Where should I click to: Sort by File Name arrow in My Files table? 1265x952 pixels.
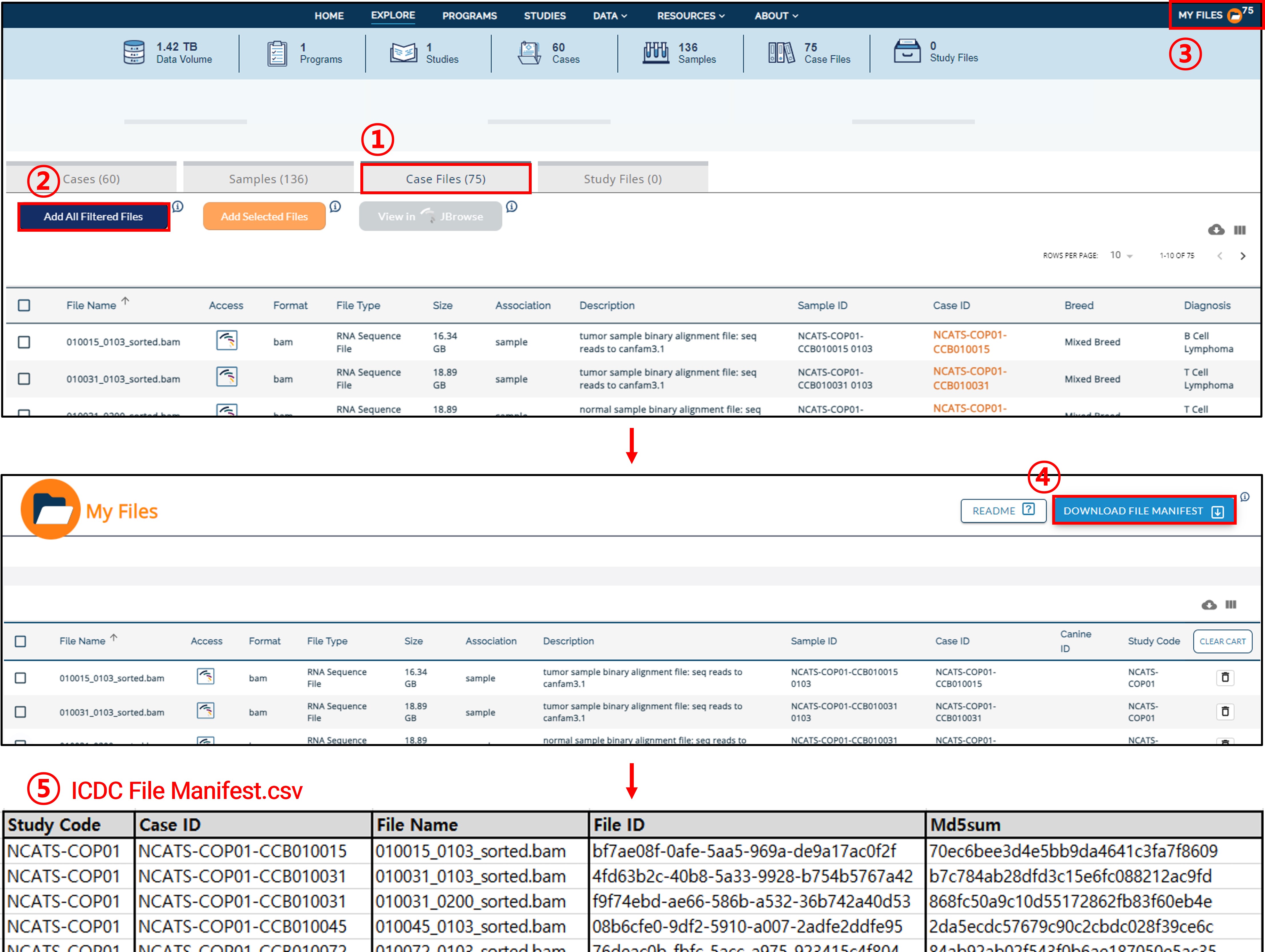click(114, 637)
